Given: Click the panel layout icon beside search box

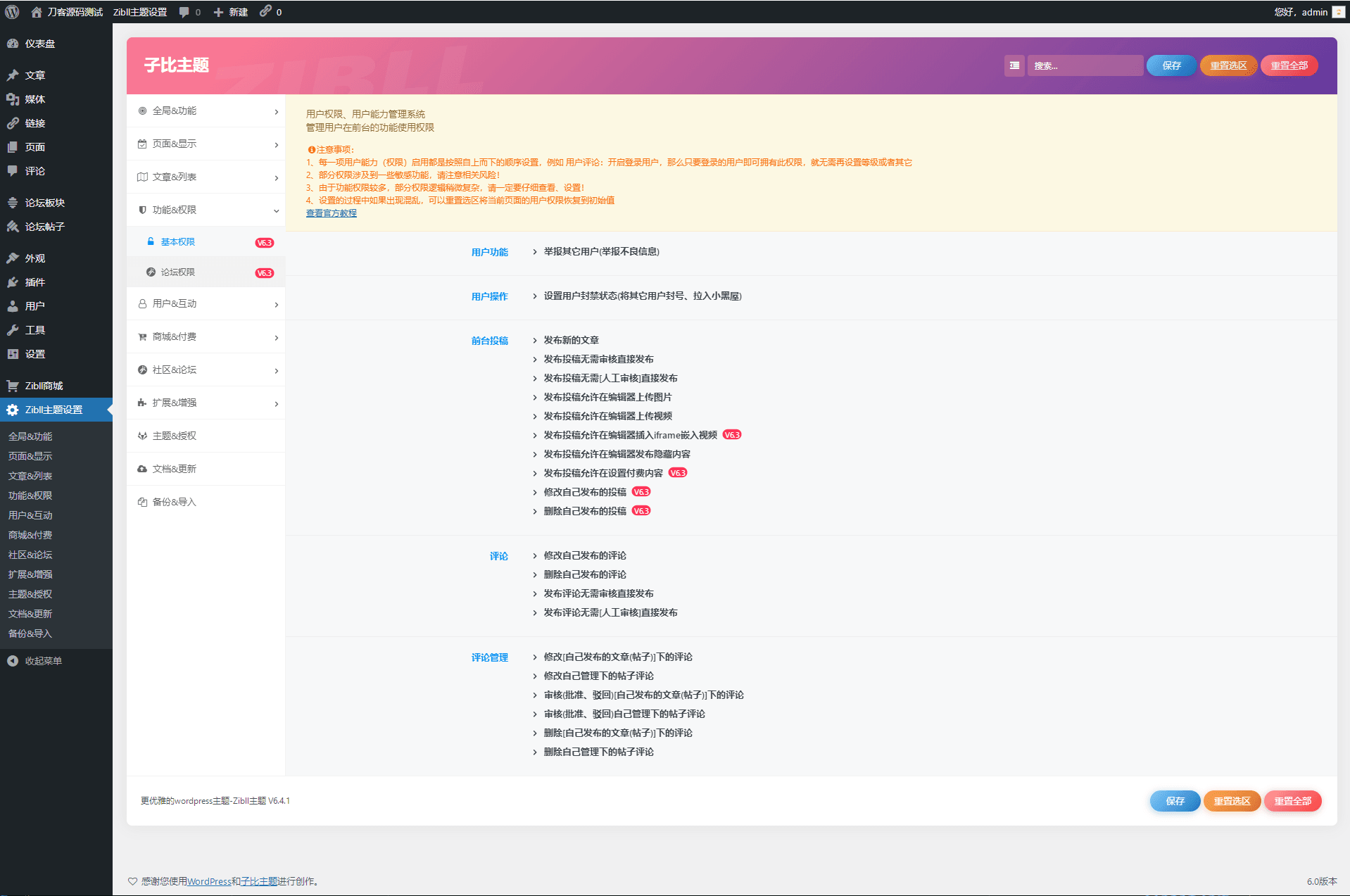Looking at the screenshot, I should pyautogui.click(x=1014, y=65).
